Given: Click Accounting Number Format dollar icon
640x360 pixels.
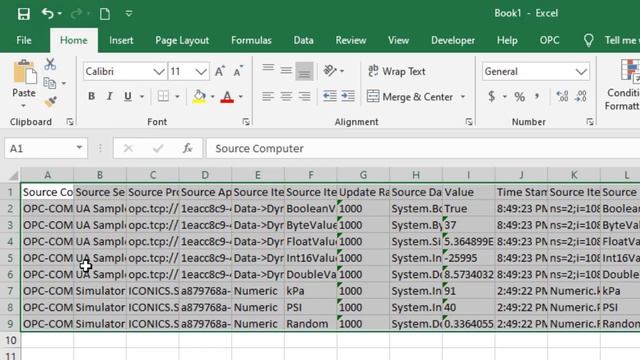Looking at the screenshot, I should point(492,97).
